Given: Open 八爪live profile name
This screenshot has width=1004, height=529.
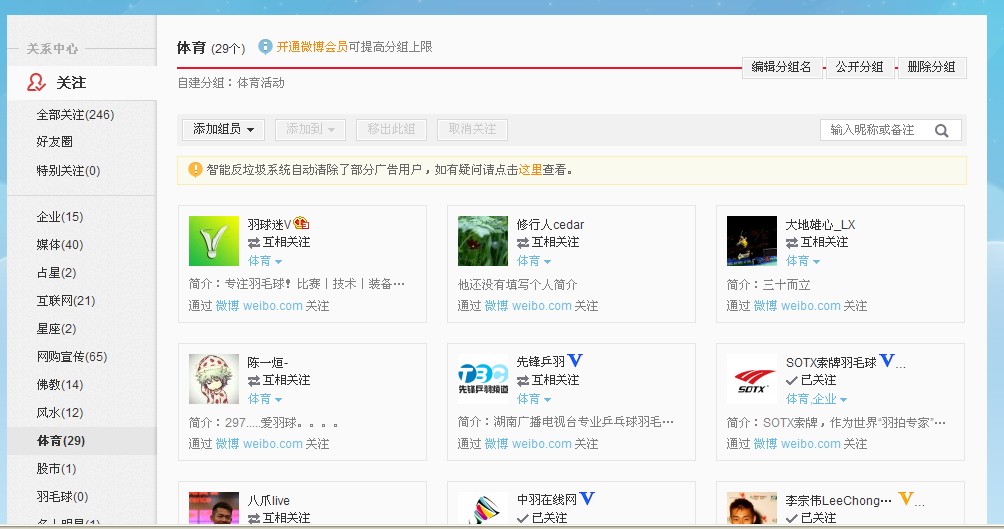Looking at the screenshot, I should (268, 500).
